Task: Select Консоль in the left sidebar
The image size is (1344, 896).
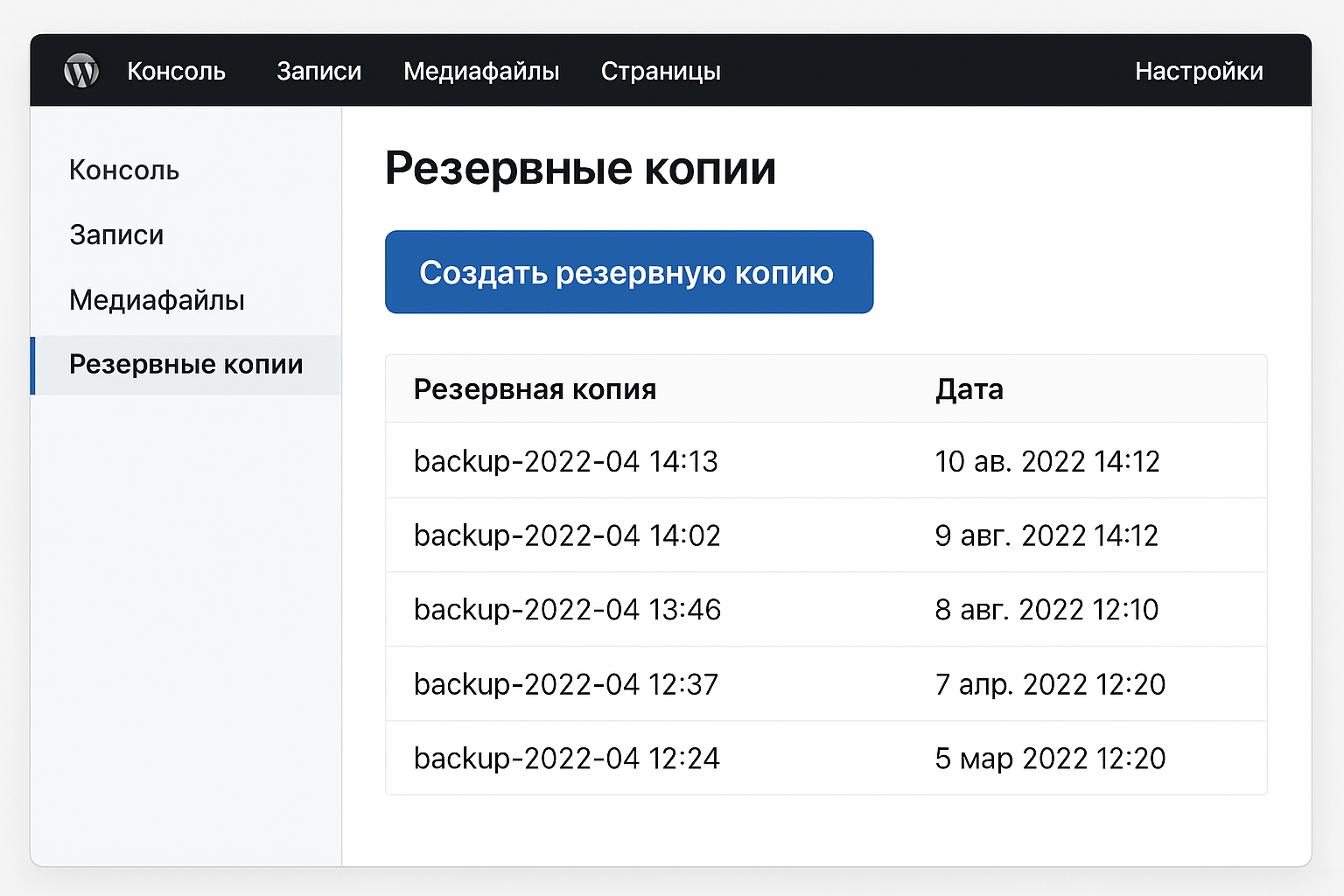Action: click(124, 171)
